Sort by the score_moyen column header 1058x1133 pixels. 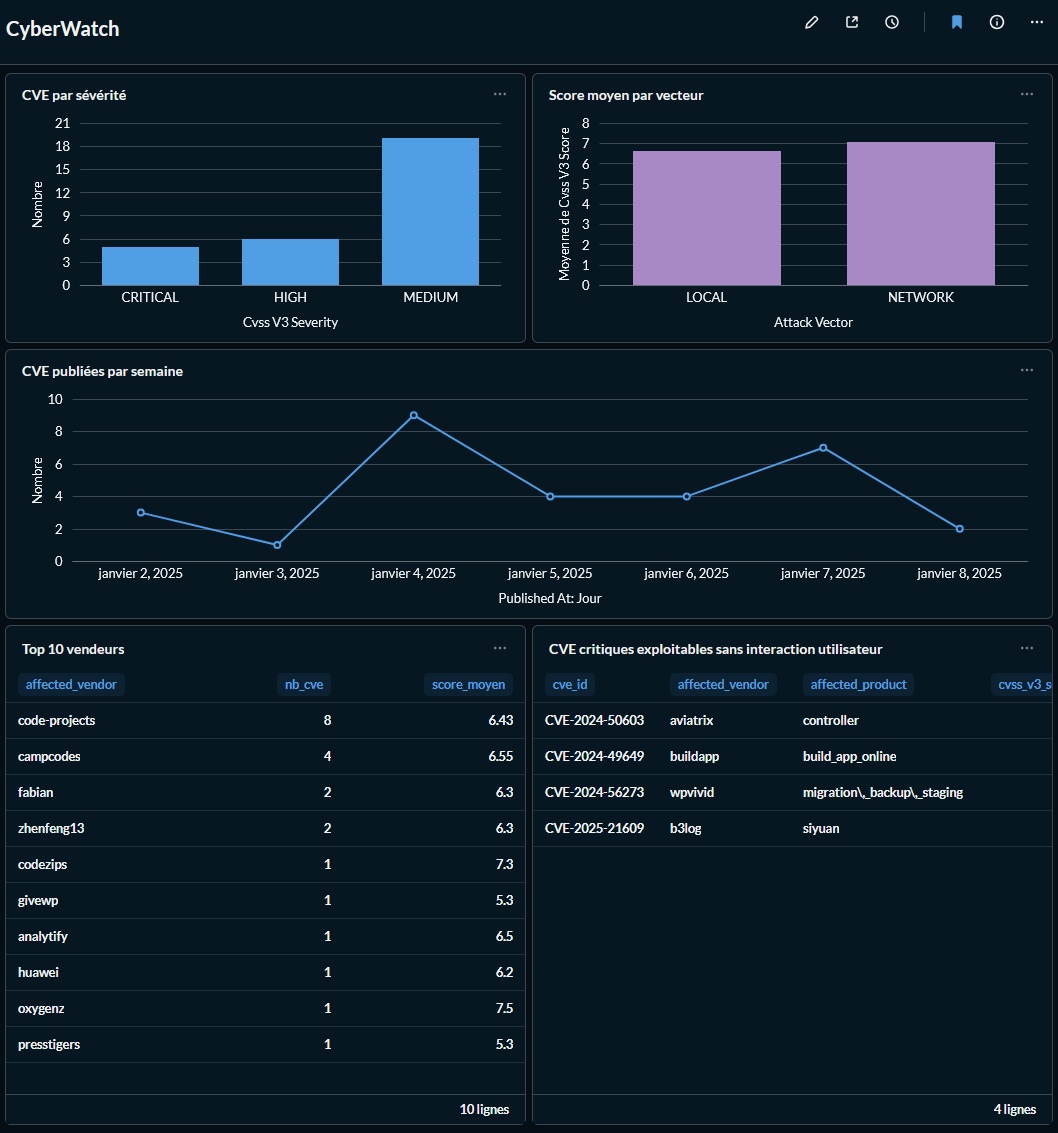(468, 685)
